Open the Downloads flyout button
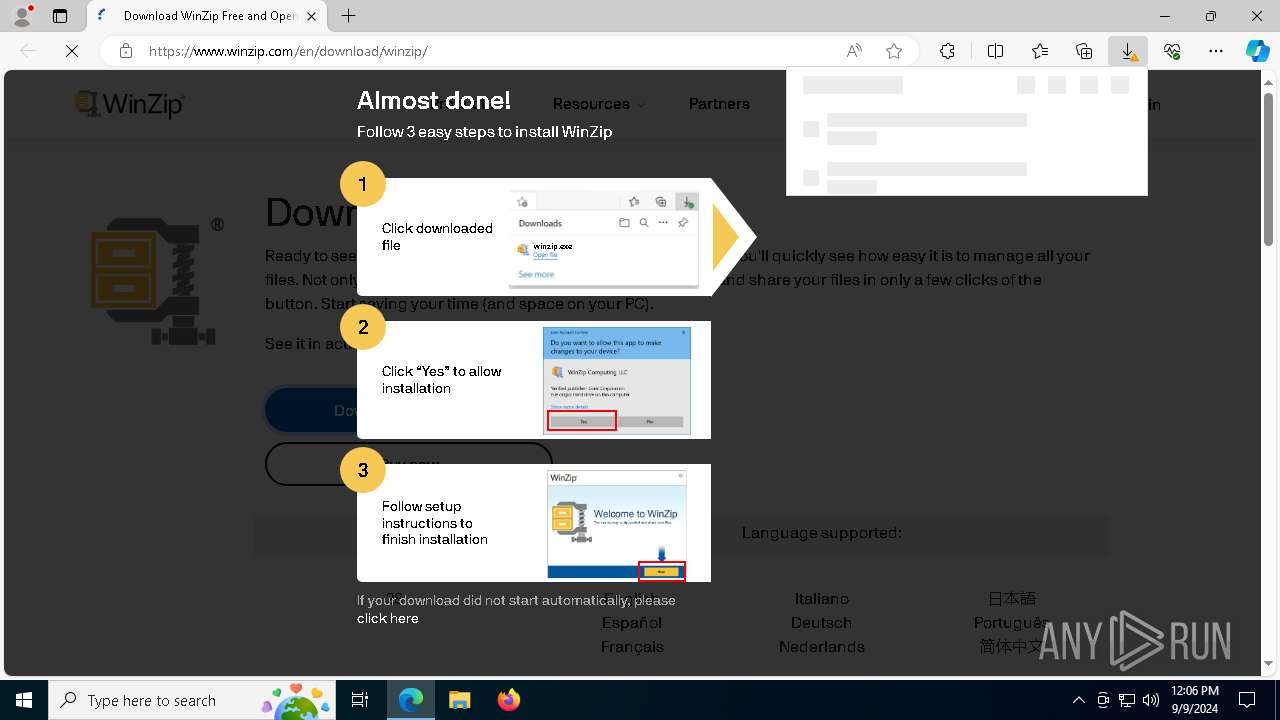Viewport: 1280px width, 720px height. point(1128,51)
